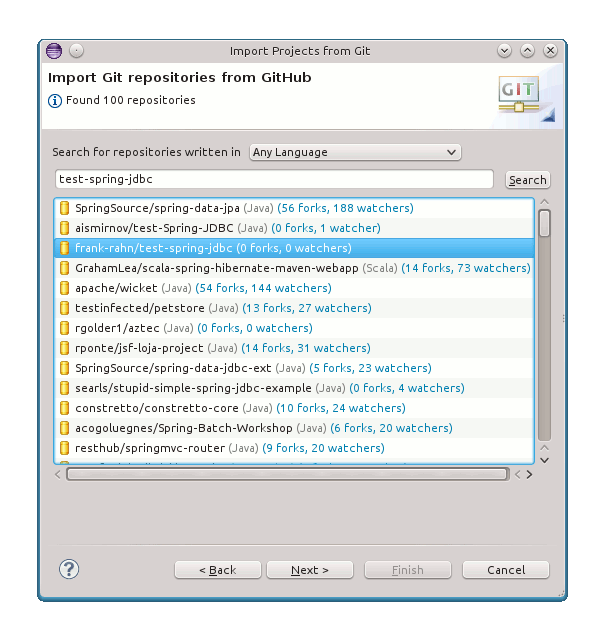Click the vertical scrollbar down arrow

click(x=545, y=459)
